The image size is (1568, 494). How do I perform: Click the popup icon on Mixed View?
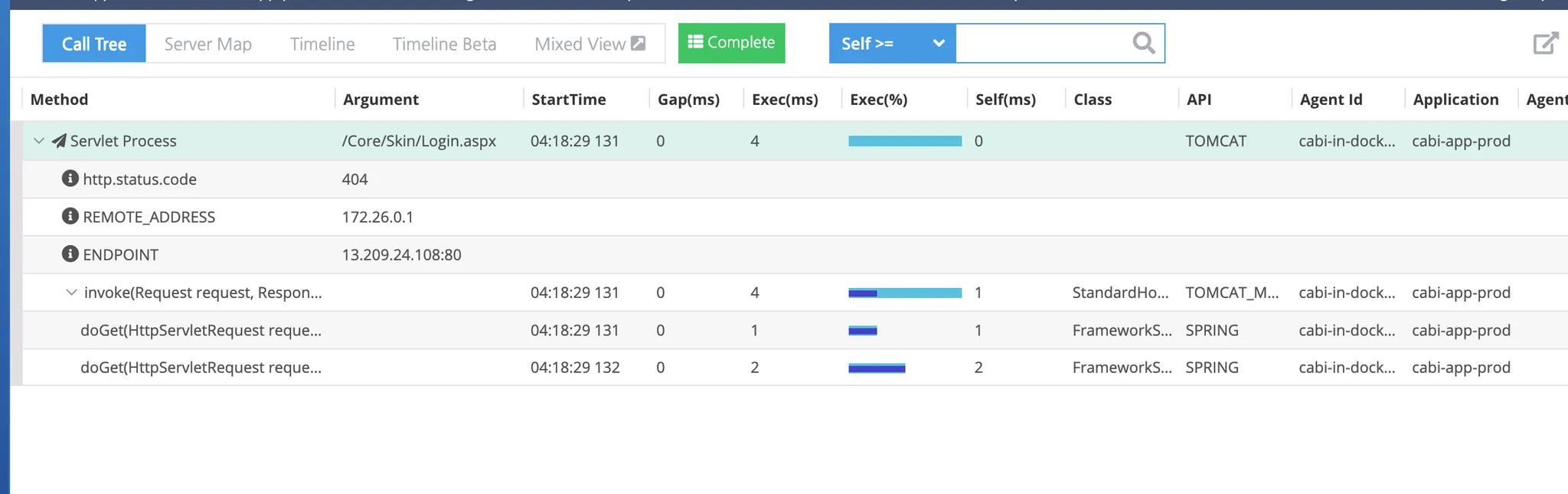coord(638,44)
